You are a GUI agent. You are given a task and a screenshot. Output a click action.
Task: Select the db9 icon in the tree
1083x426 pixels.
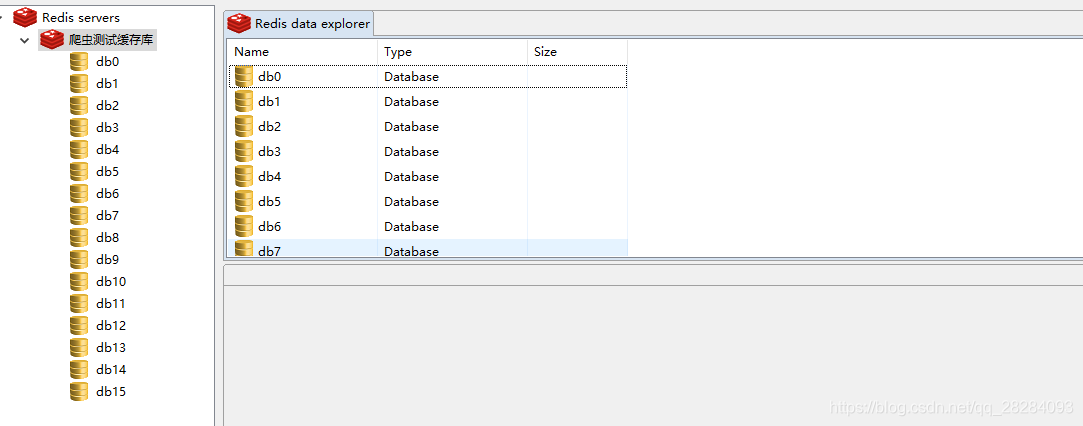pyautogui.click(x=79, y=260)
